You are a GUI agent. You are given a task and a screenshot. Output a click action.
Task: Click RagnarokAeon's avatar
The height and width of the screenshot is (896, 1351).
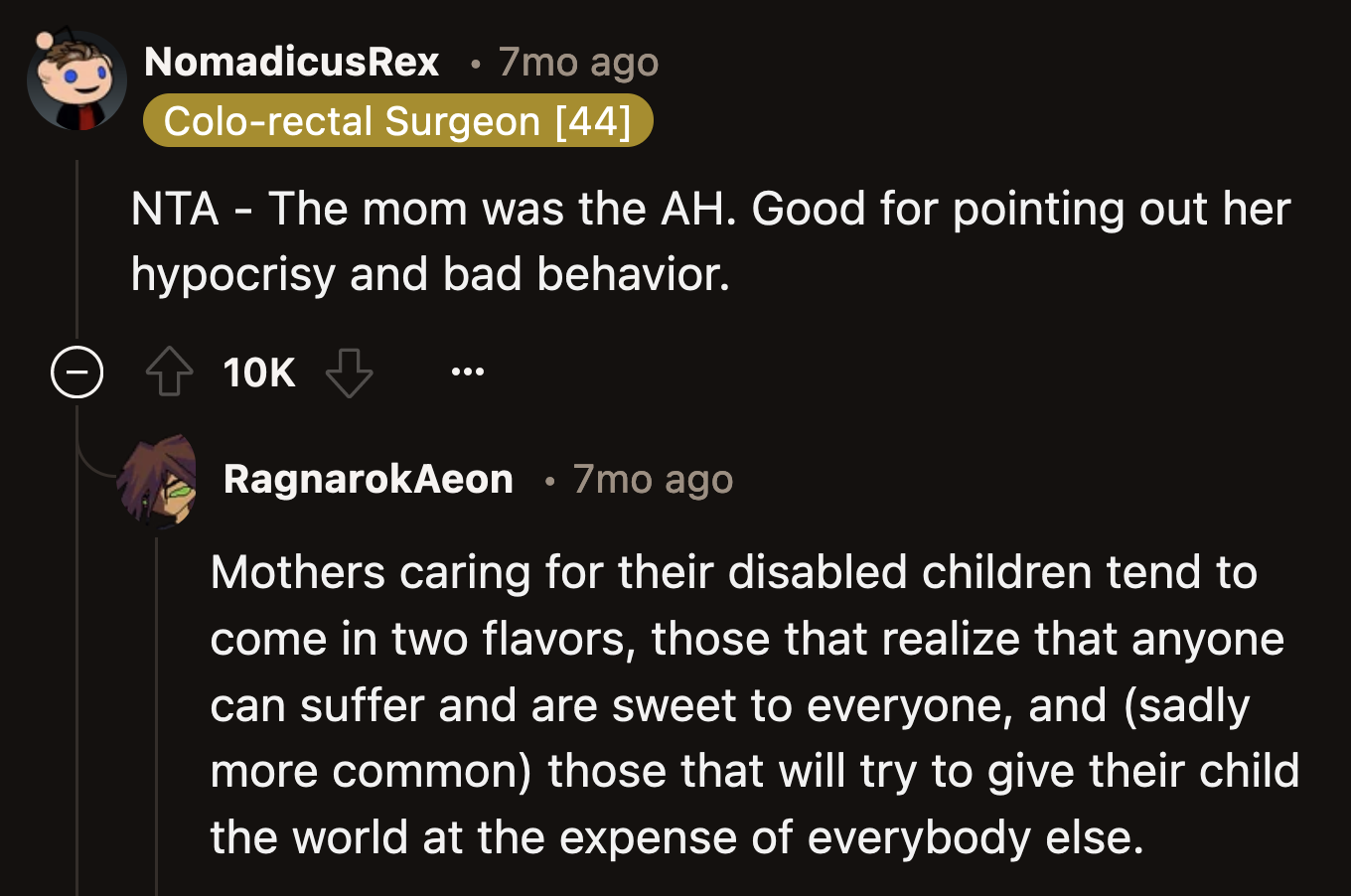point(159,482)
